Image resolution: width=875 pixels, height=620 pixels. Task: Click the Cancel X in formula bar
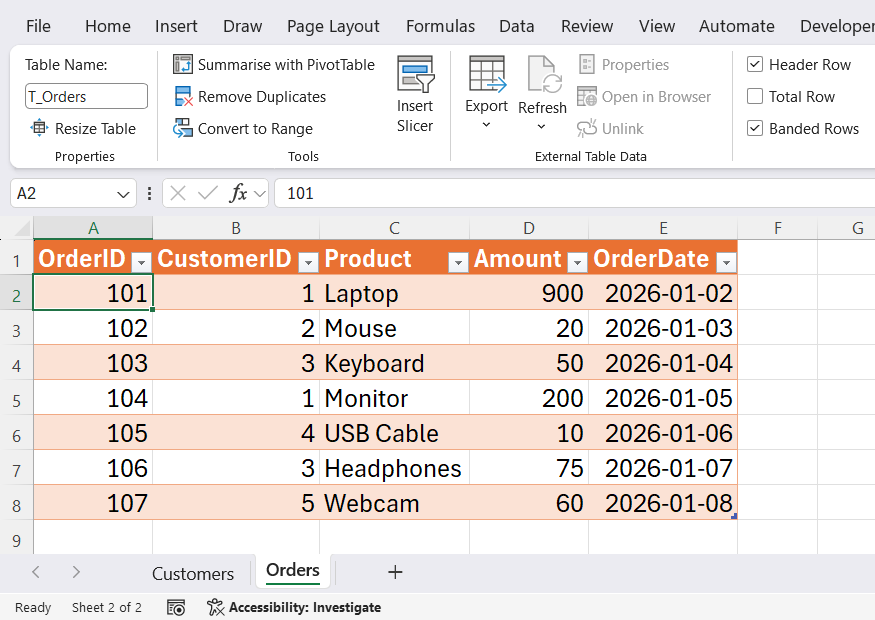pos(178,194)
